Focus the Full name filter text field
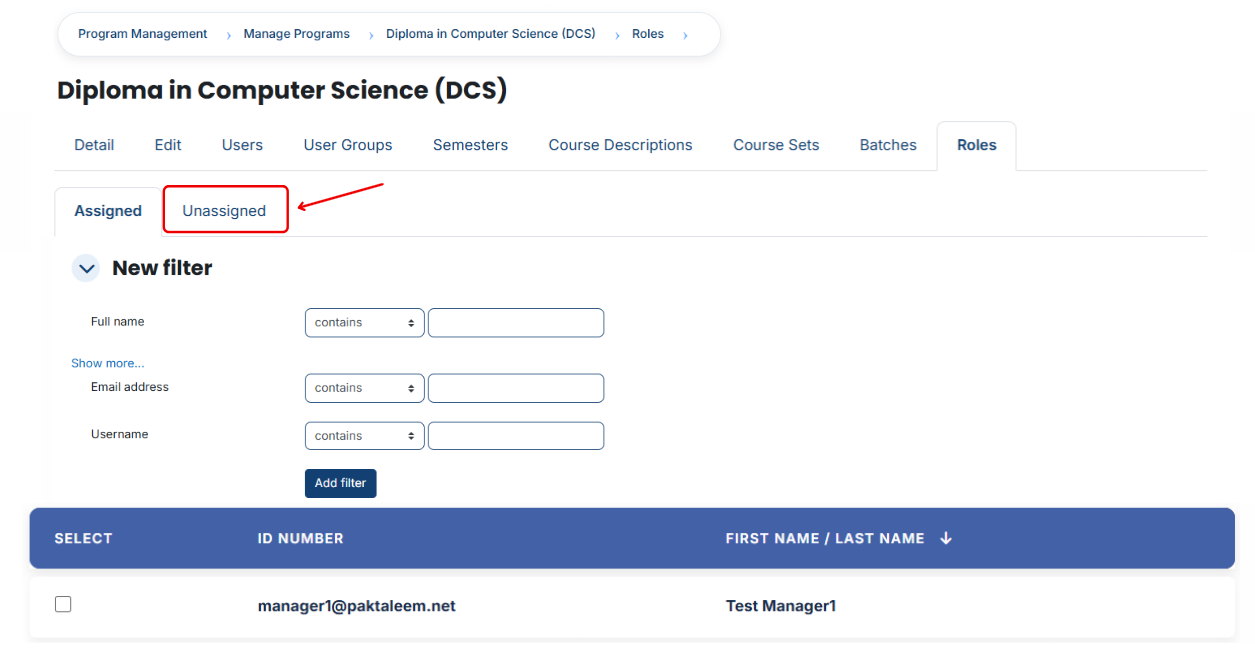The width and height of the screenshot is (1255, 652). [x=516, y=323]
